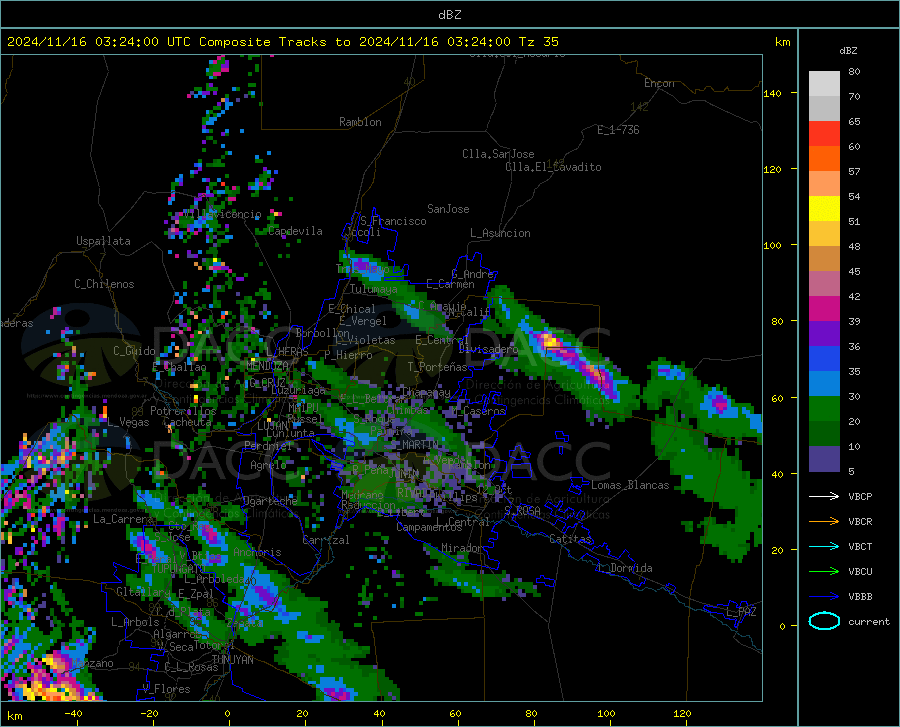Click the TUNUYAN town label
The height and width of the screenshot is (727, 900).
(232, 660)
